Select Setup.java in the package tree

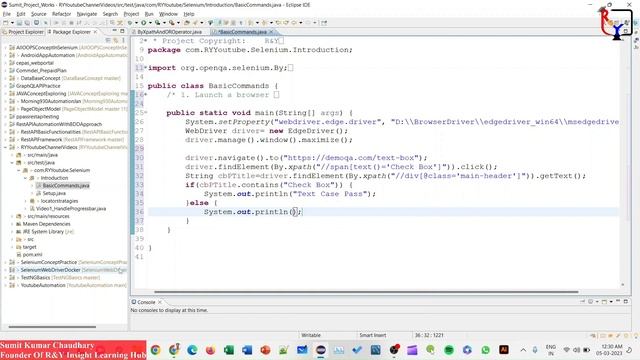(x=54, y=193)
